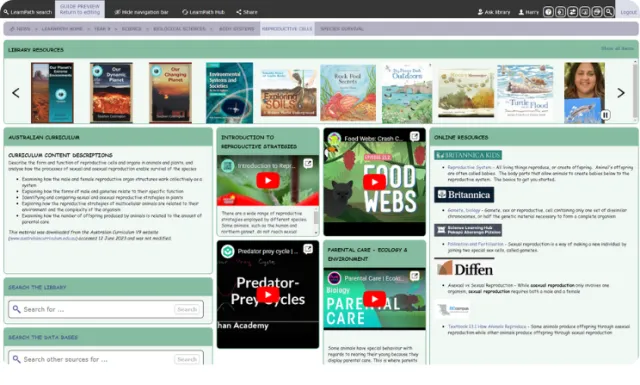Open Food Webs video in new window
The image size is (640, 385).
(414, 136)
